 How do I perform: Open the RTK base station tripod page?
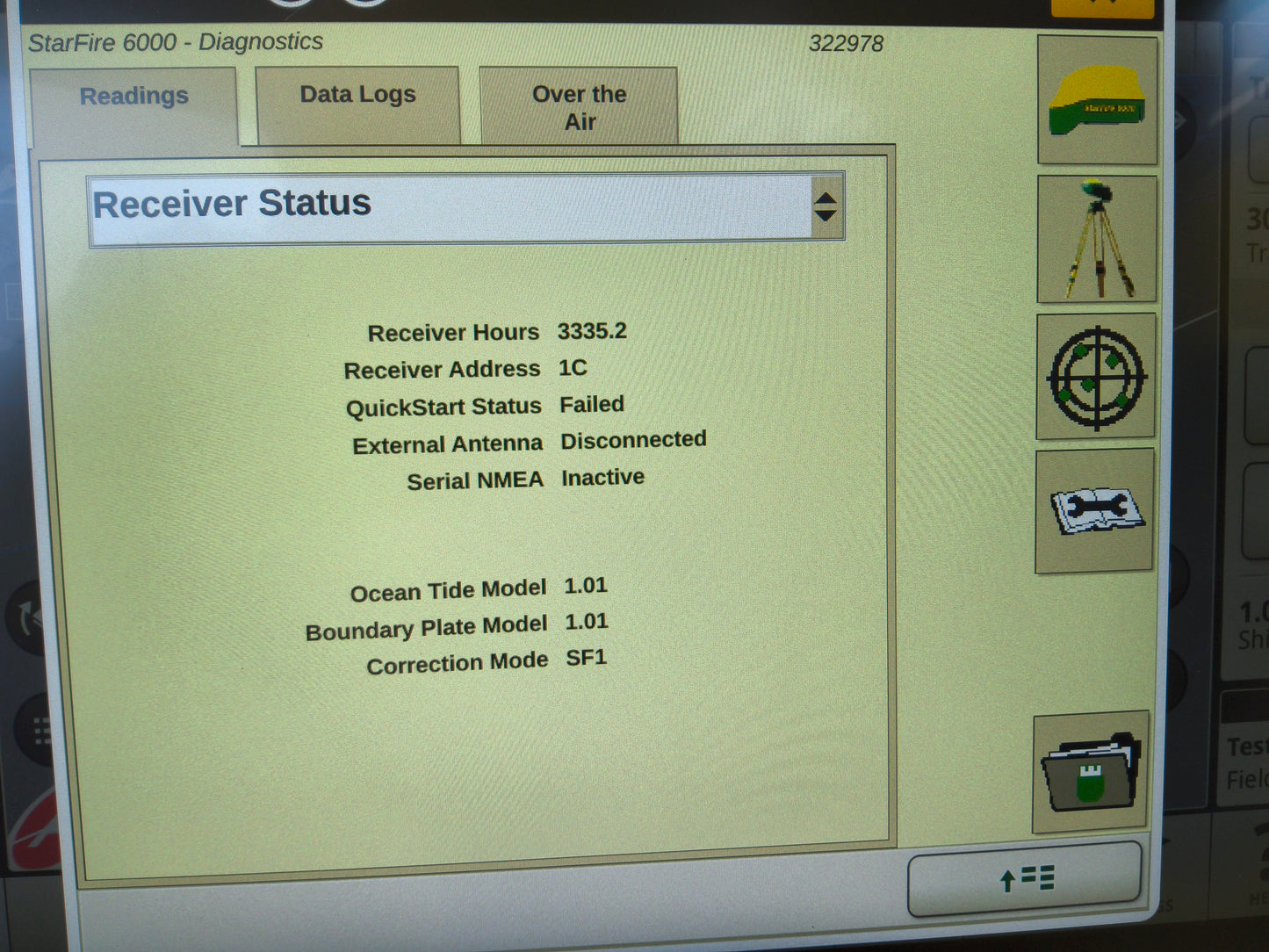(x=1097, y=239)
